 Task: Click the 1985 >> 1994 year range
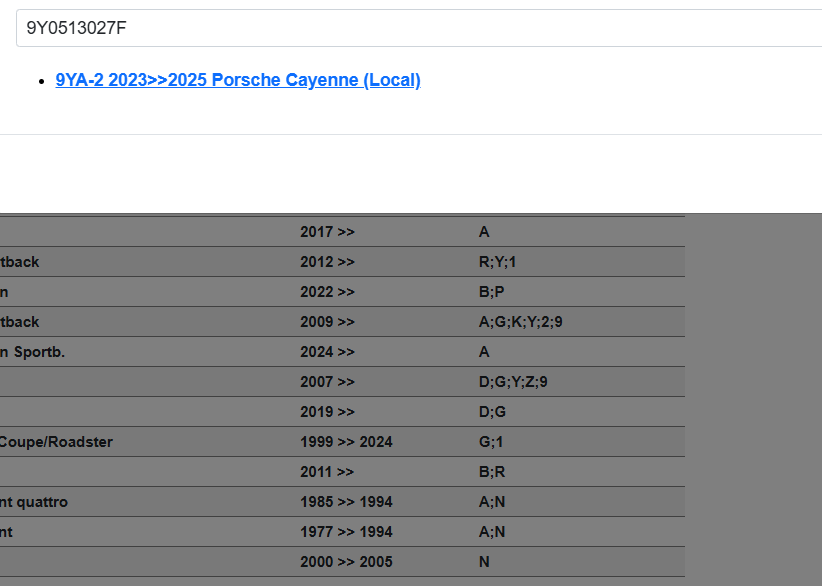[346, 502]
